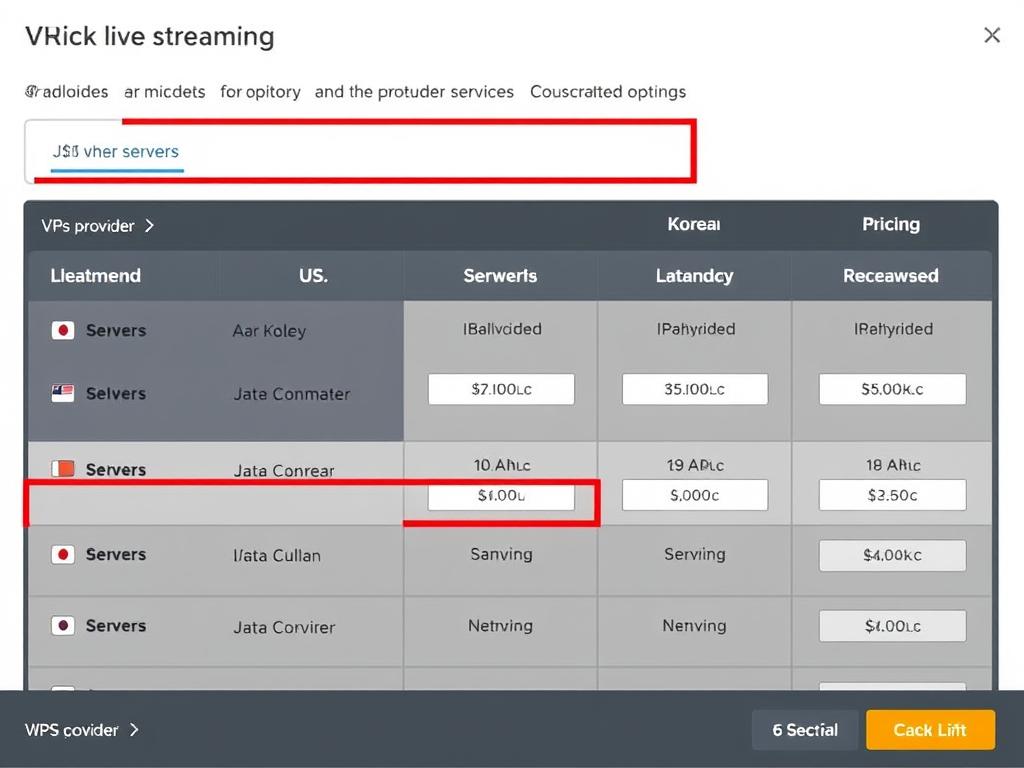Open the first 'adloides' menu item
This screenshot has height=768, width=1024.
[x=67, y=92]
